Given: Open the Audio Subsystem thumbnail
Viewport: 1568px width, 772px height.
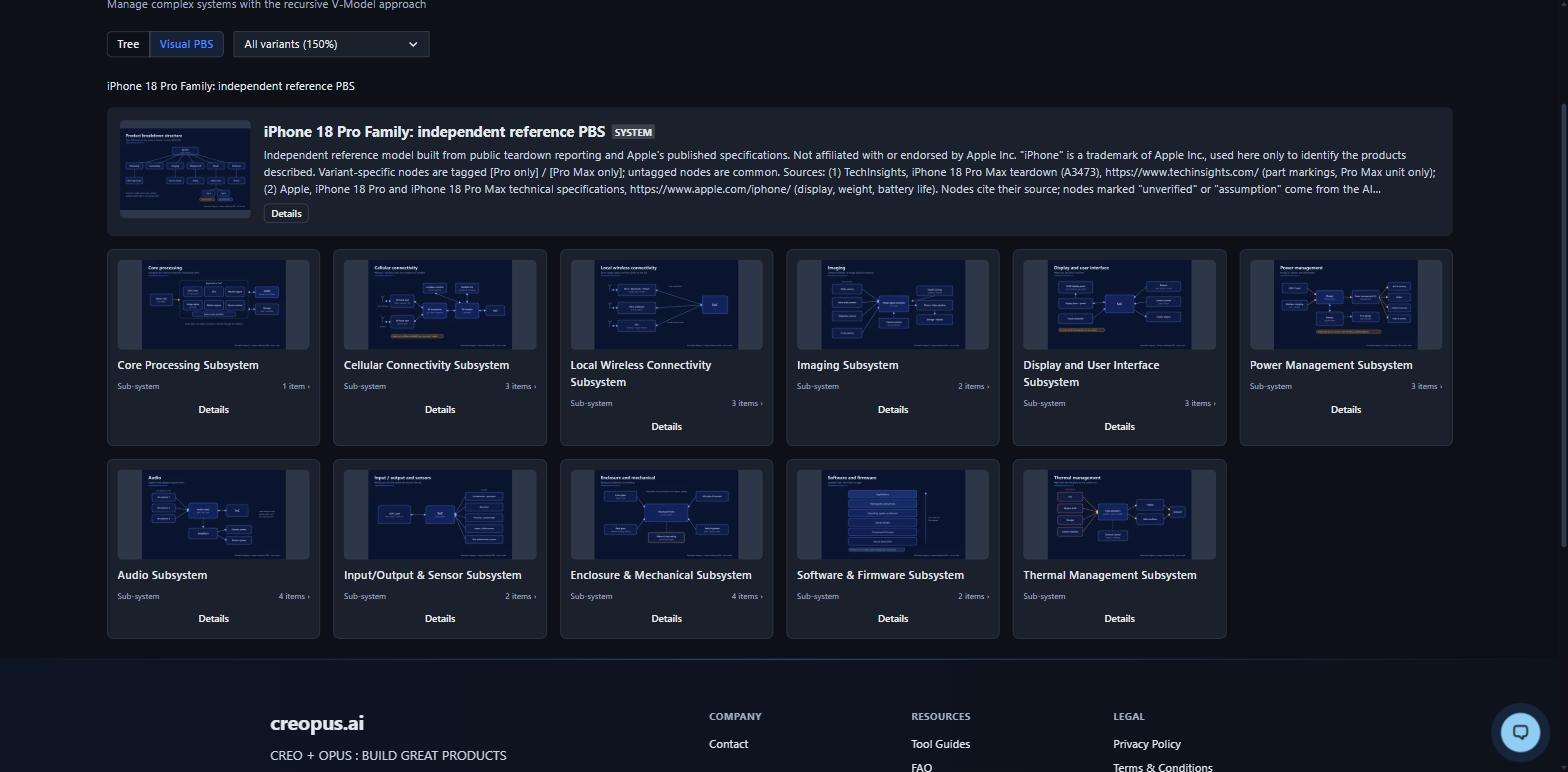Looking at the screenshot, I should (213, 514).
